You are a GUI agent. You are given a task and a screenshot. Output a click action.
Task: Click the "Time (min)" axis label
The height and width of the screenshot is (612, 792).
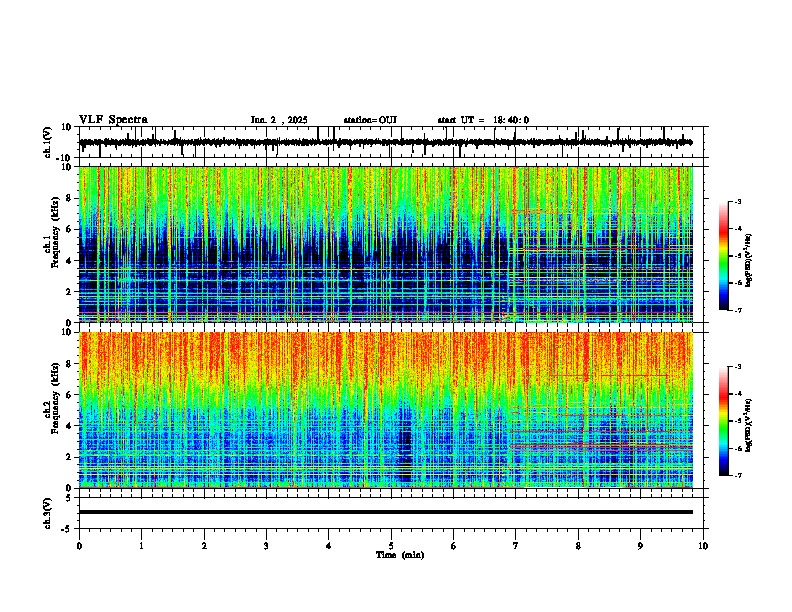click(400, 555)
